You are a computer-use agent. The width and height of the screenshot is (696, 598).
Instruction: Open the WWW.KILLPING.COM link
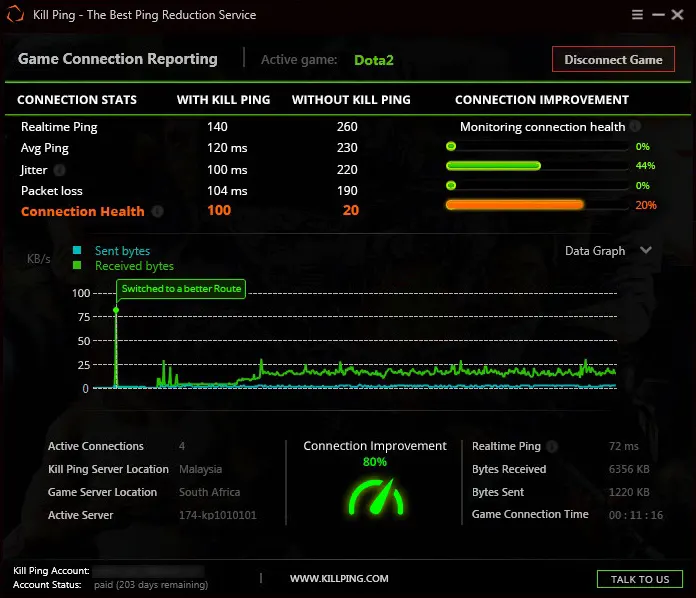(339, 578)
